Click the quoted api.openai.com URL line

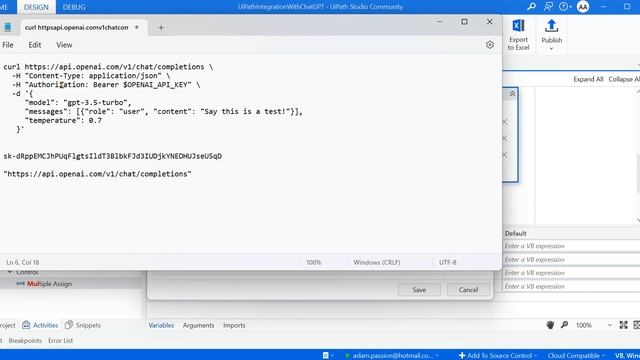click(x=97, y=174)
